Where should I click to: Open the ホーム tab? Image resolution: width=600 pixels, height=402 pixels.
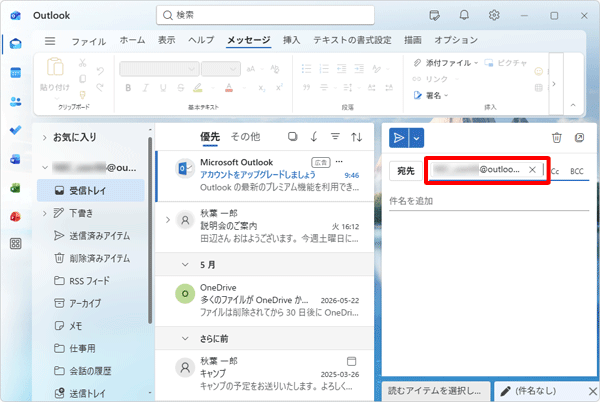click(x=132, y=40)
